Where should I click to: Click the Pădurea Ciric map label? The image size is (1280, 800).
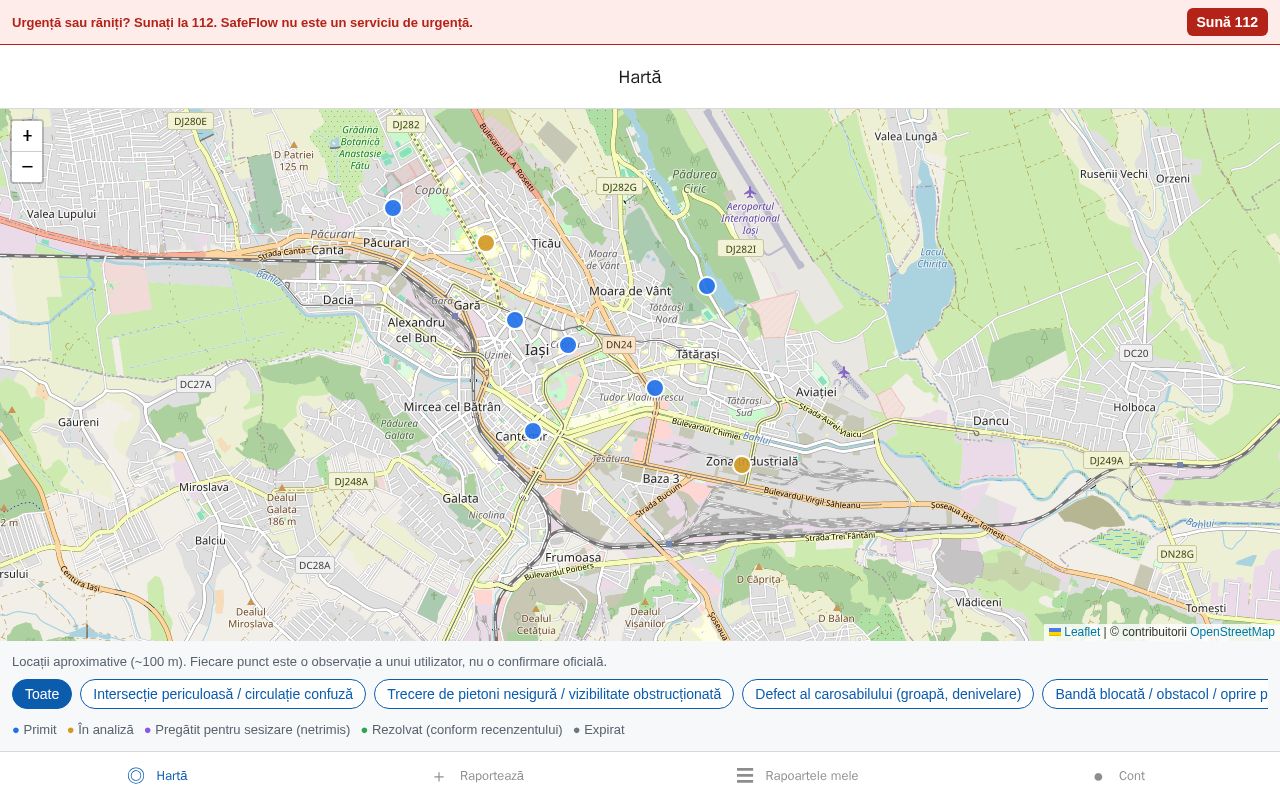[695, 181]
